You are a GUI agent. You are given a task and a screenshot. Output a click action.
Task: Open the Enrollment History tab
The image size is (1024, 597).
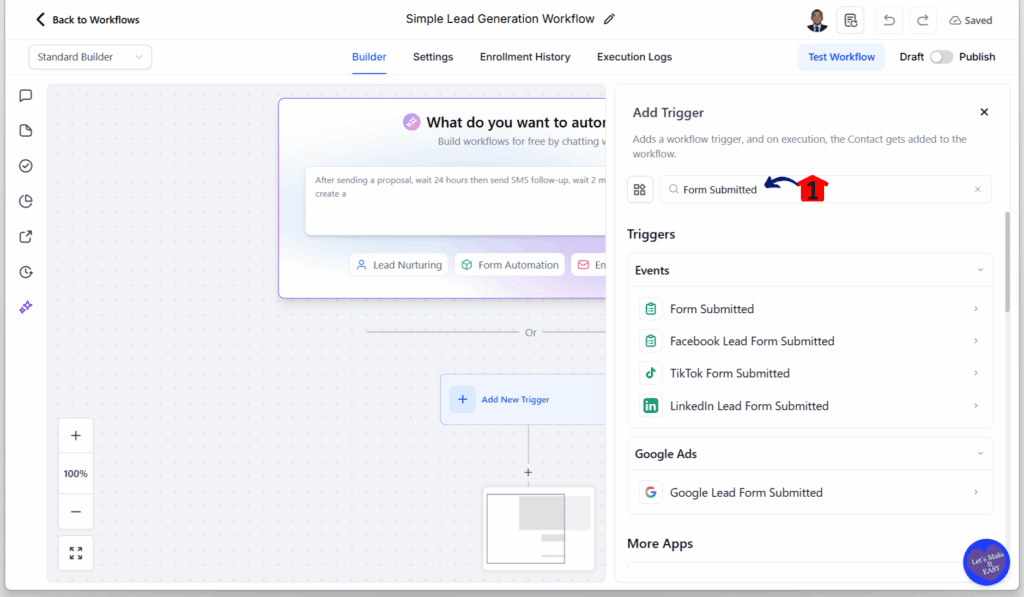[x=524, y=57]
